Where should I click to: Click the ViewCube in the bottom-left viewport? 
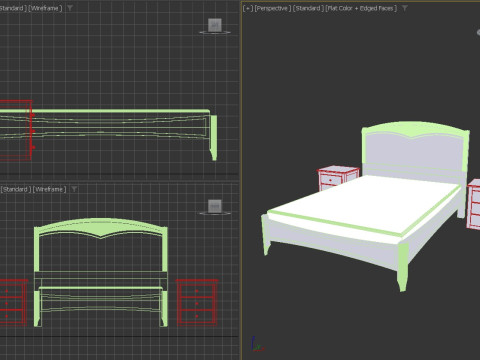215,206
